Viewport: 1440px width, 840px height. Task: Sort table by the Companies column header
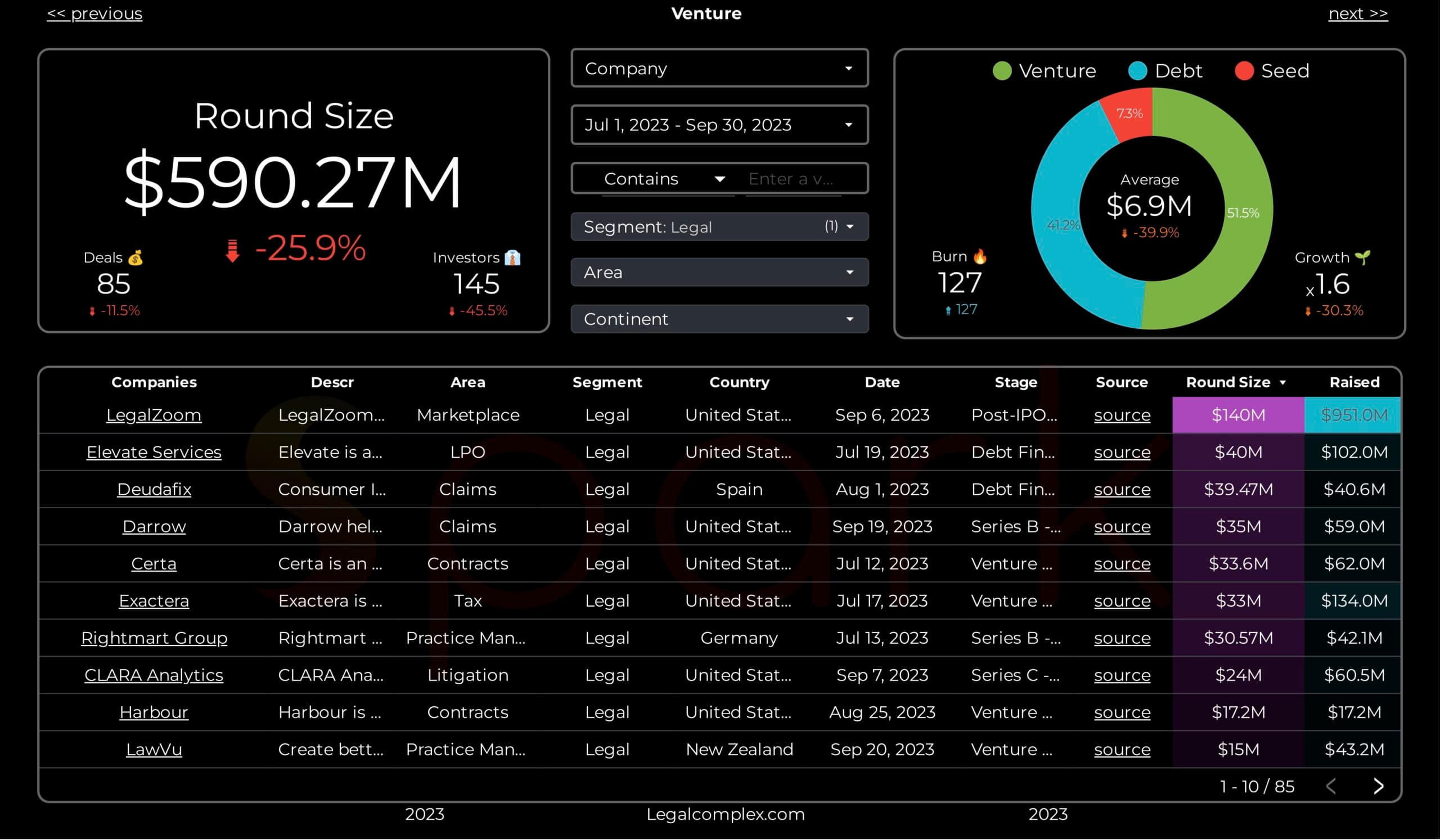pos(154,382)
